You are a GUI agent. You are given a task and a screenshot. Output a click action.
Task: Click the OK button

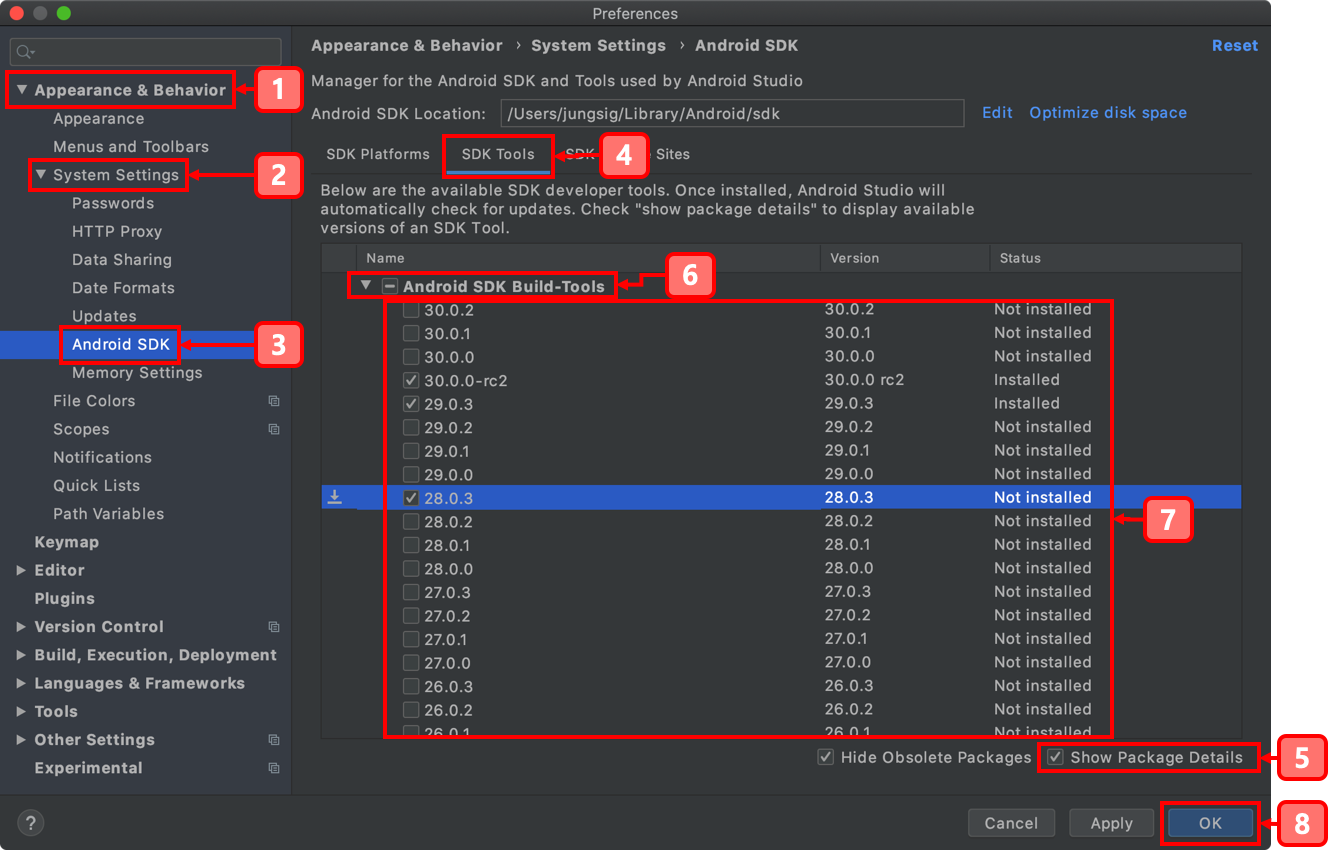click(x=1210, y=824)
